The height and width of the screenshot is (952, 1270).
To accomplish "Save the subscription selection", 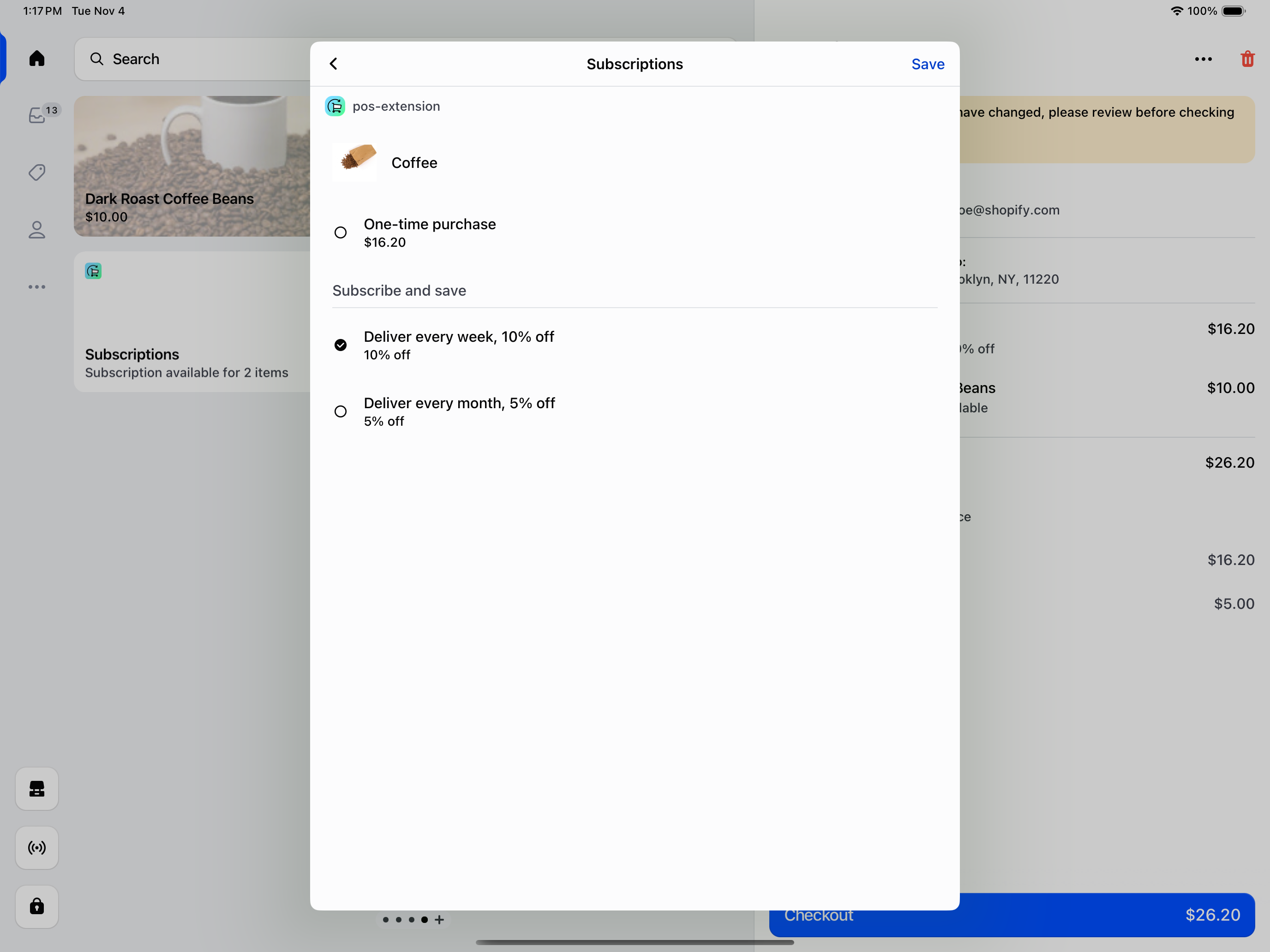I will click(x=928, y=64).
